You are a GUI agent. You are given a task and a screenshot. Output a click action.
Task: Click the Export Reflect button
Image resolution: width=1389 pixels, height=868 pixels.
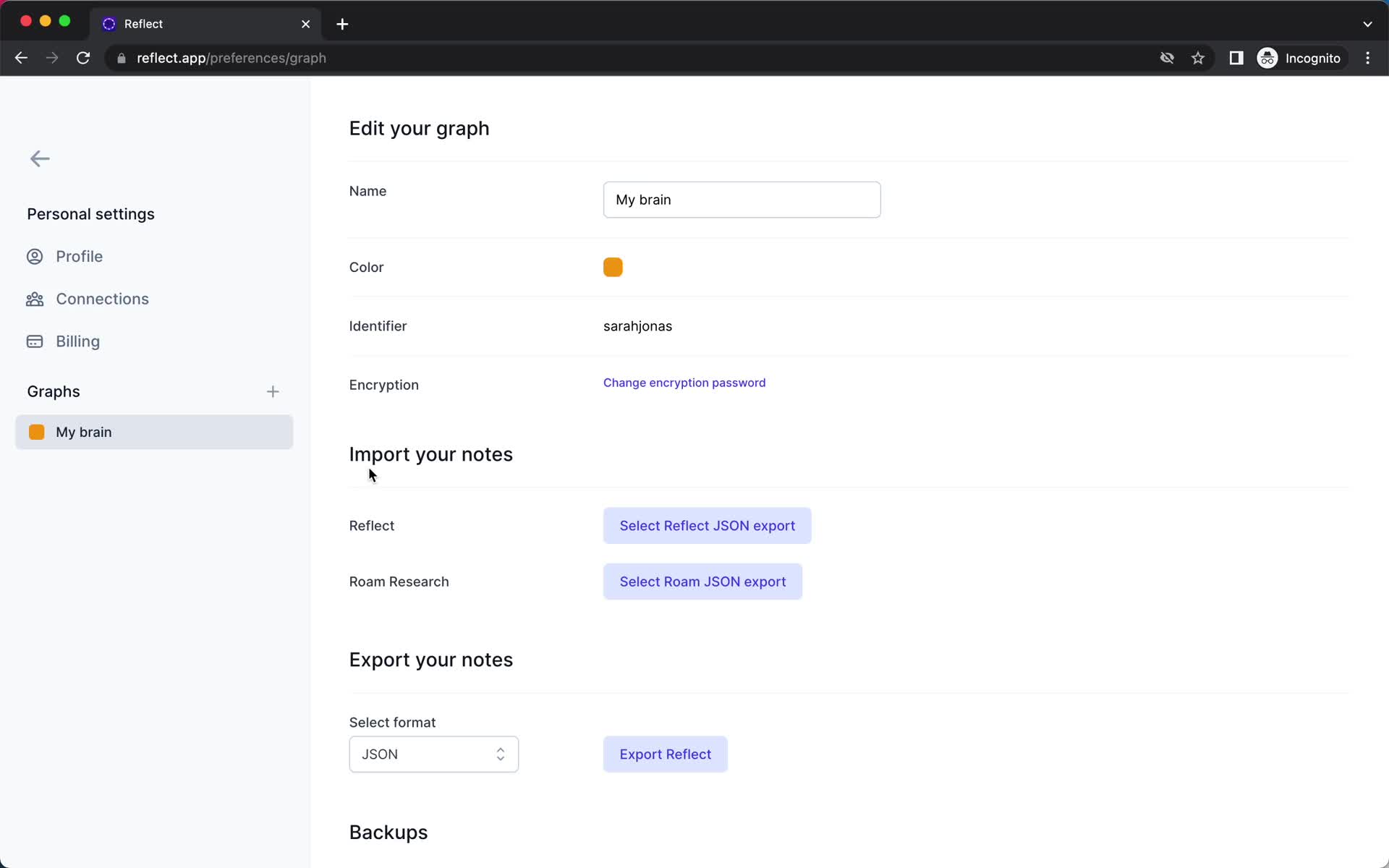(665, 754)
